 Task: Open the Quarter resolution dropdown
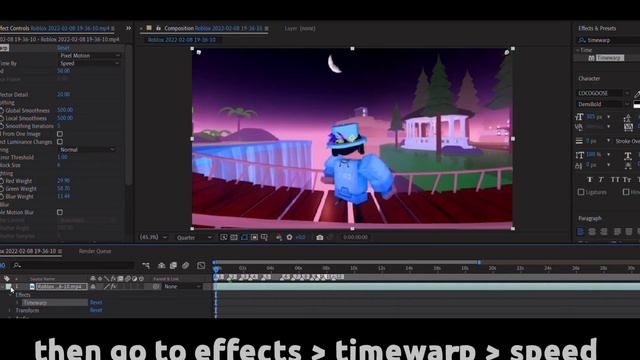coord(194,237)
